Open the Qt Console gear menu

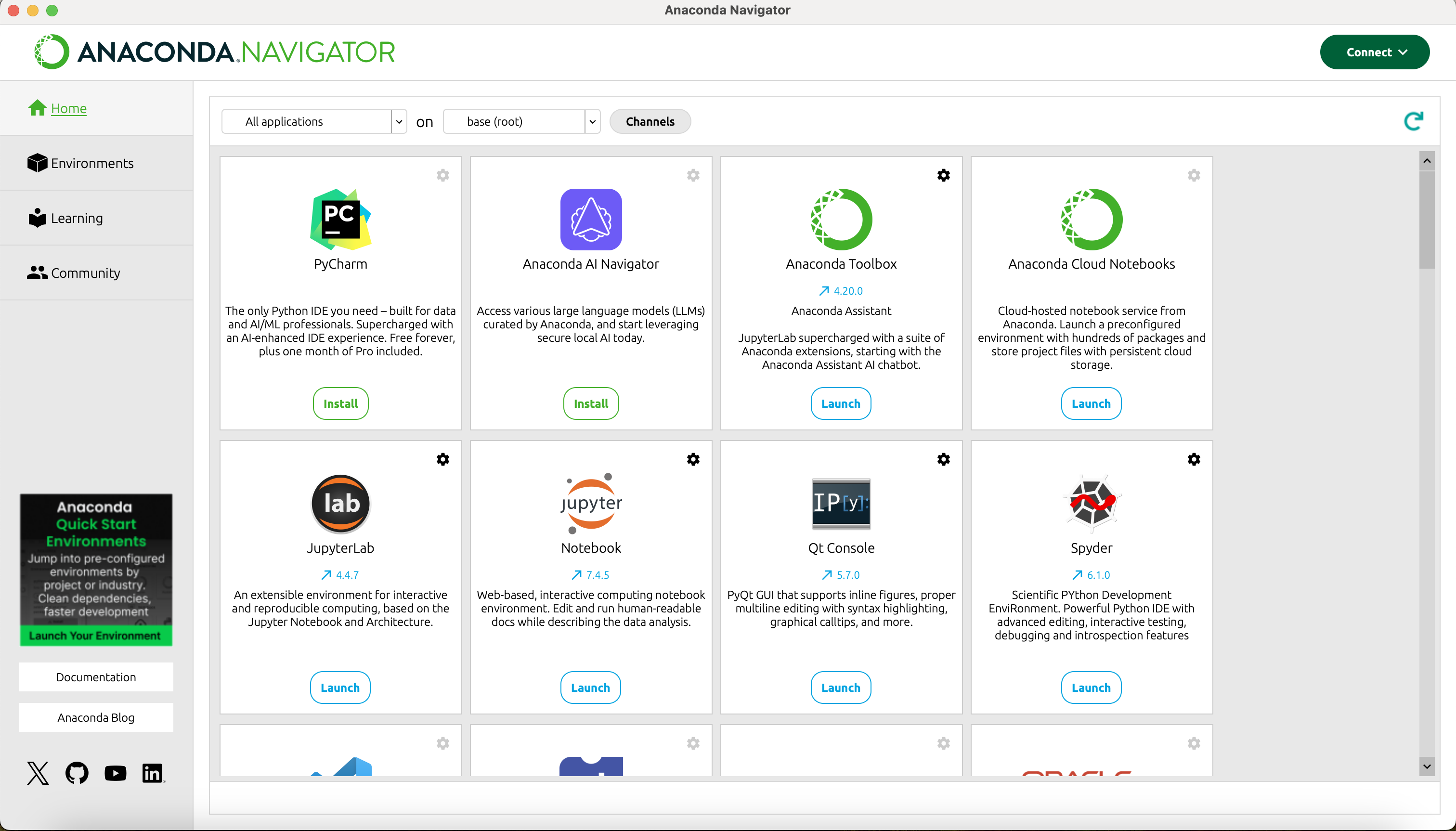tap(943, 459)
